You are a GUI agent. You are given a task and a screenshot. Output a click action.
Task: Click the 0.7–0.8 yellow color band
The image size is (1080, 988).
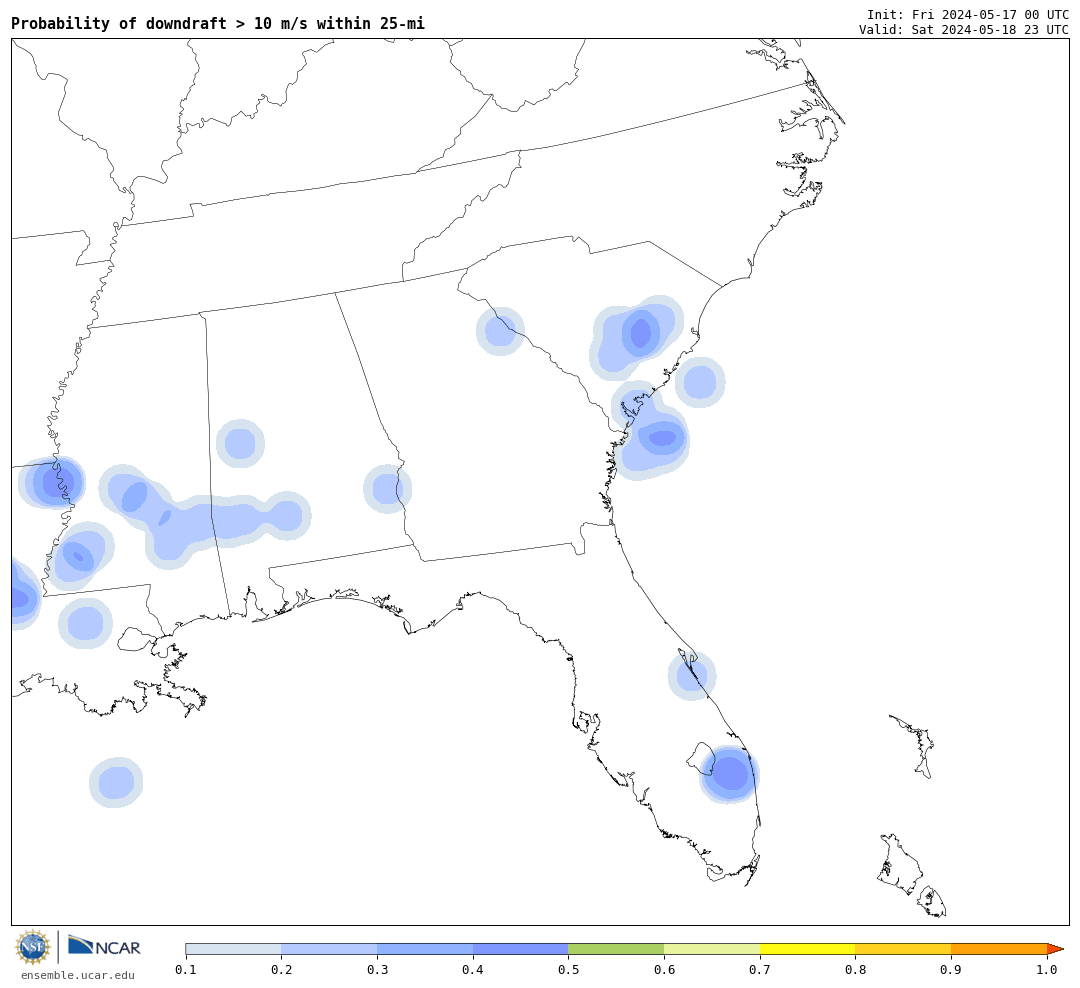(x=808, y=949)
